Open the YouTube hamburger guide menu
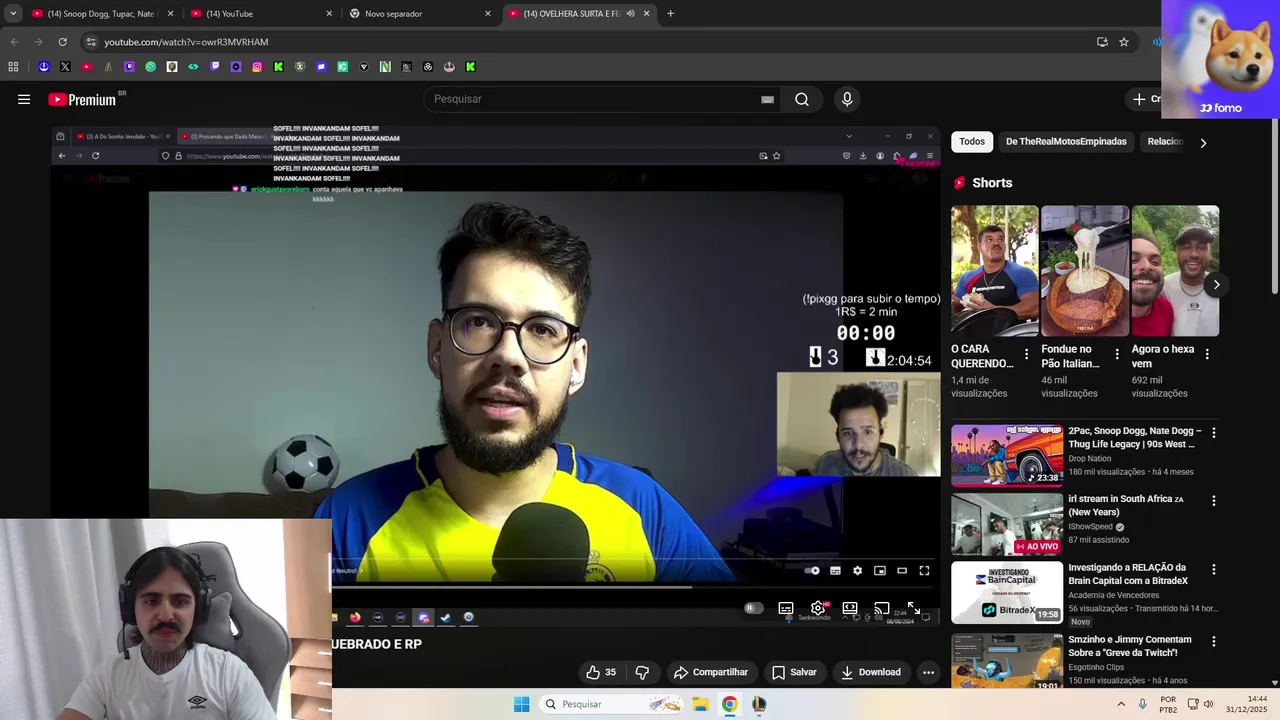This screenshot has height=720, width=1280. [24, 99]
